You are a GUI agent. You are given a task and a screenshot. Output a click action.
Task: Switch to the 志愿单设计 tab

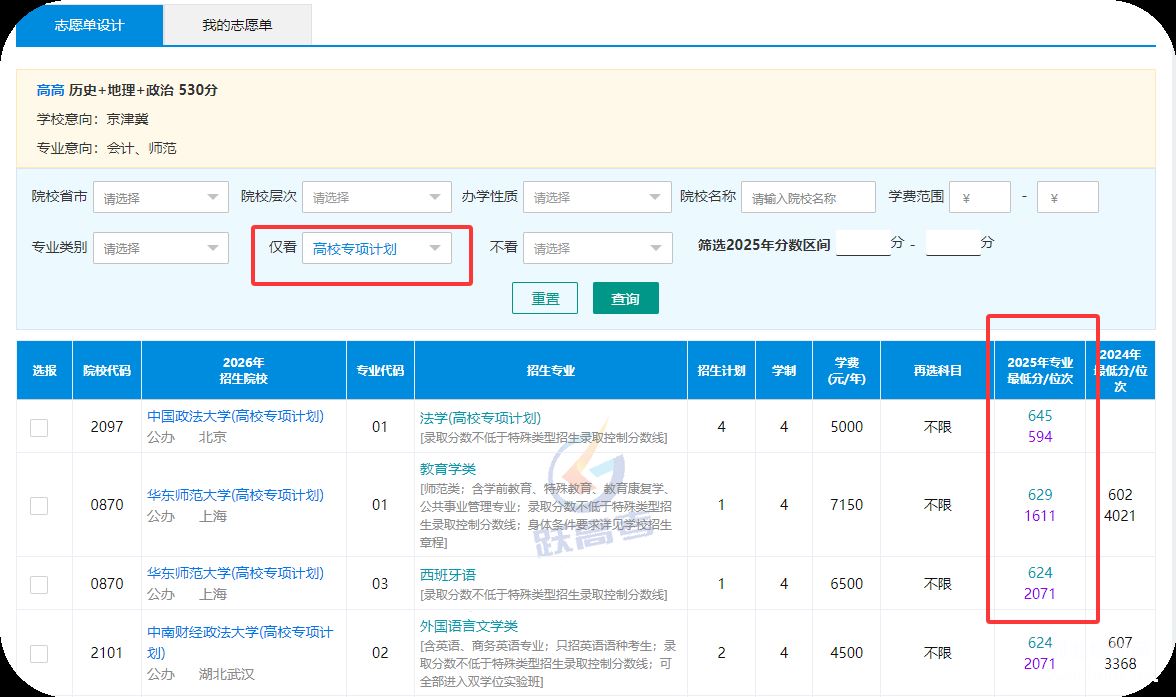[x=89, y=25]
